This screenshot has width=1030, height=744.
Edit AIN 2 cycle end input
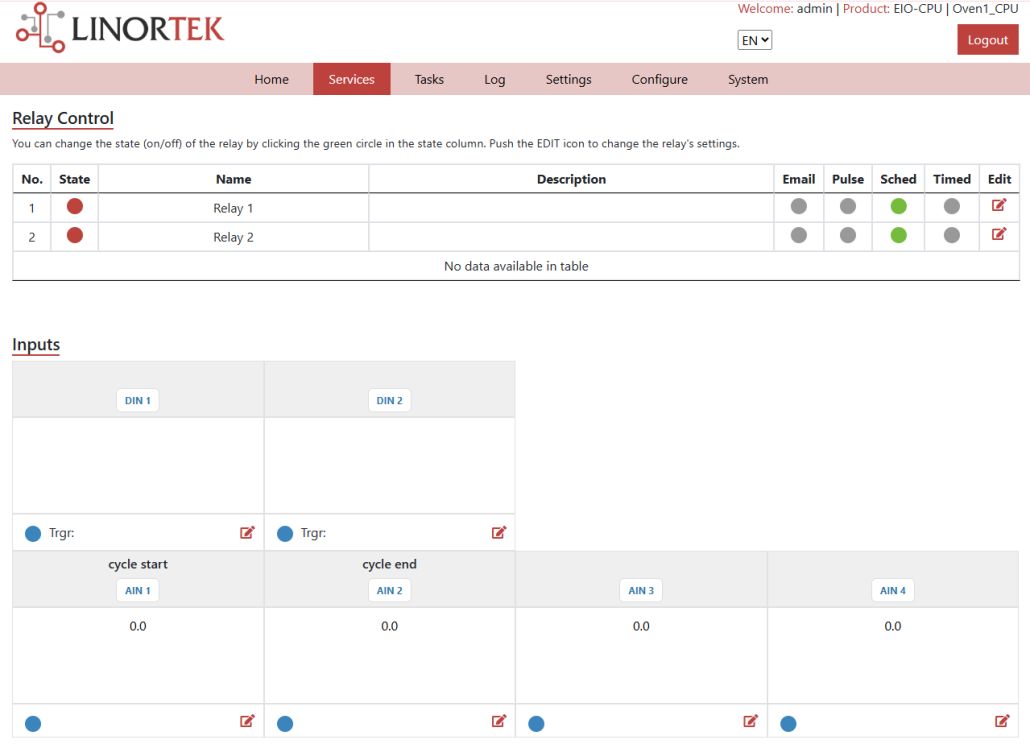coord(499,722)
